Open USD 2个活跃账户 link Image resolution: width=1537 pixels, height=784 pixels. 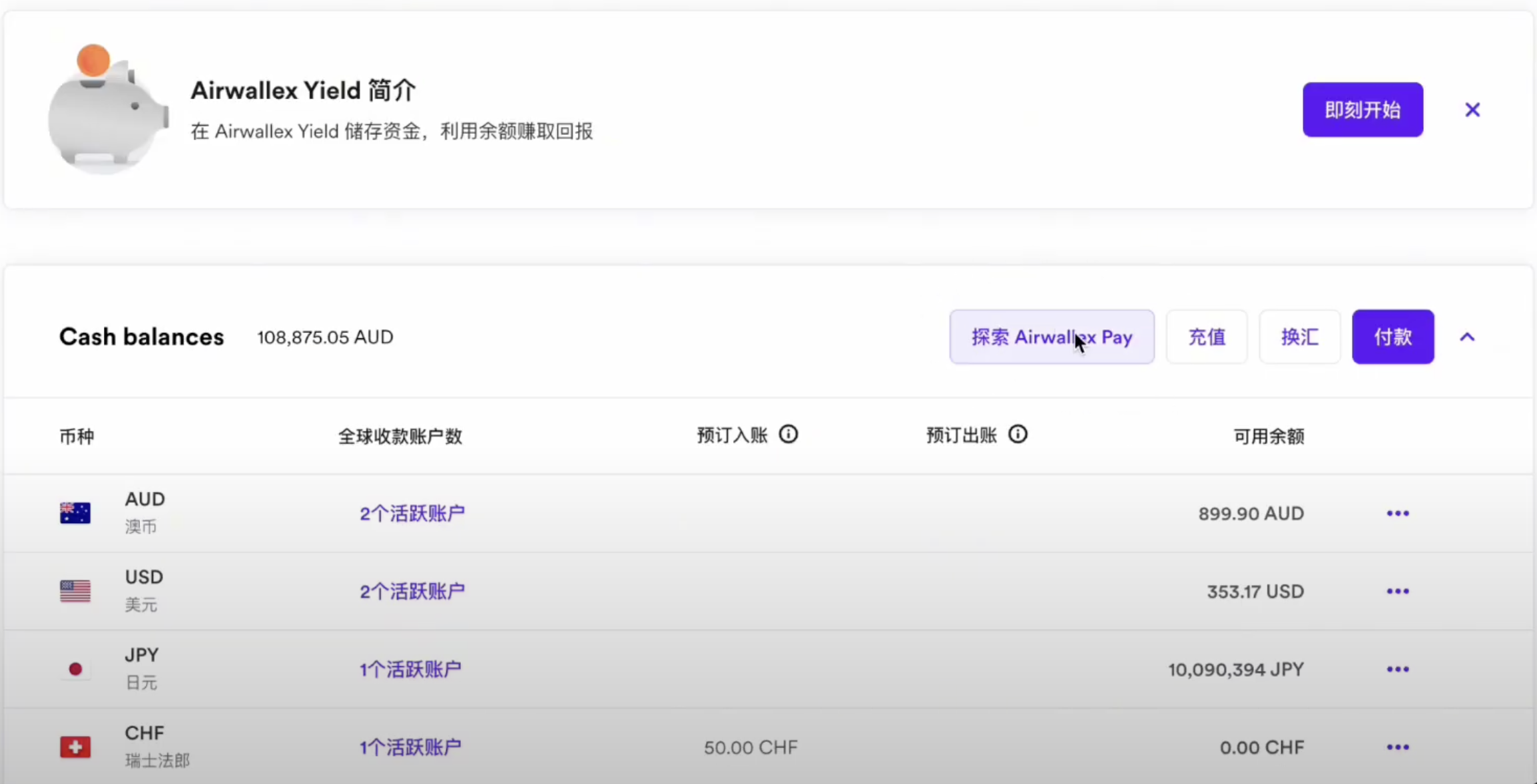click(x=412, y=591)
